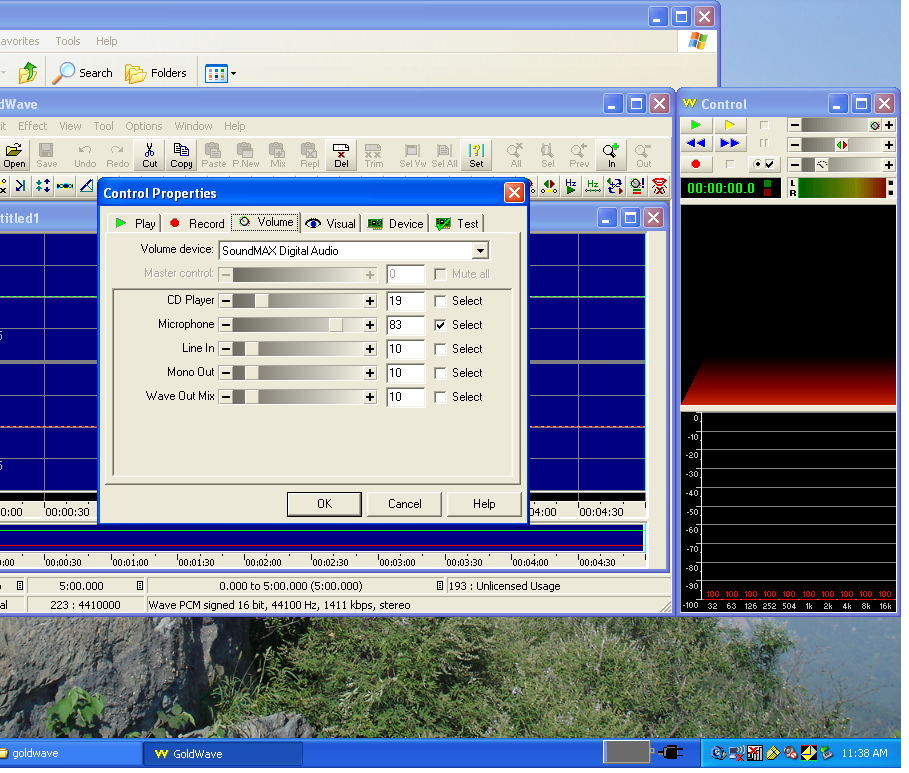Uncheck the Microphone Select checkbox

(440, 325)
